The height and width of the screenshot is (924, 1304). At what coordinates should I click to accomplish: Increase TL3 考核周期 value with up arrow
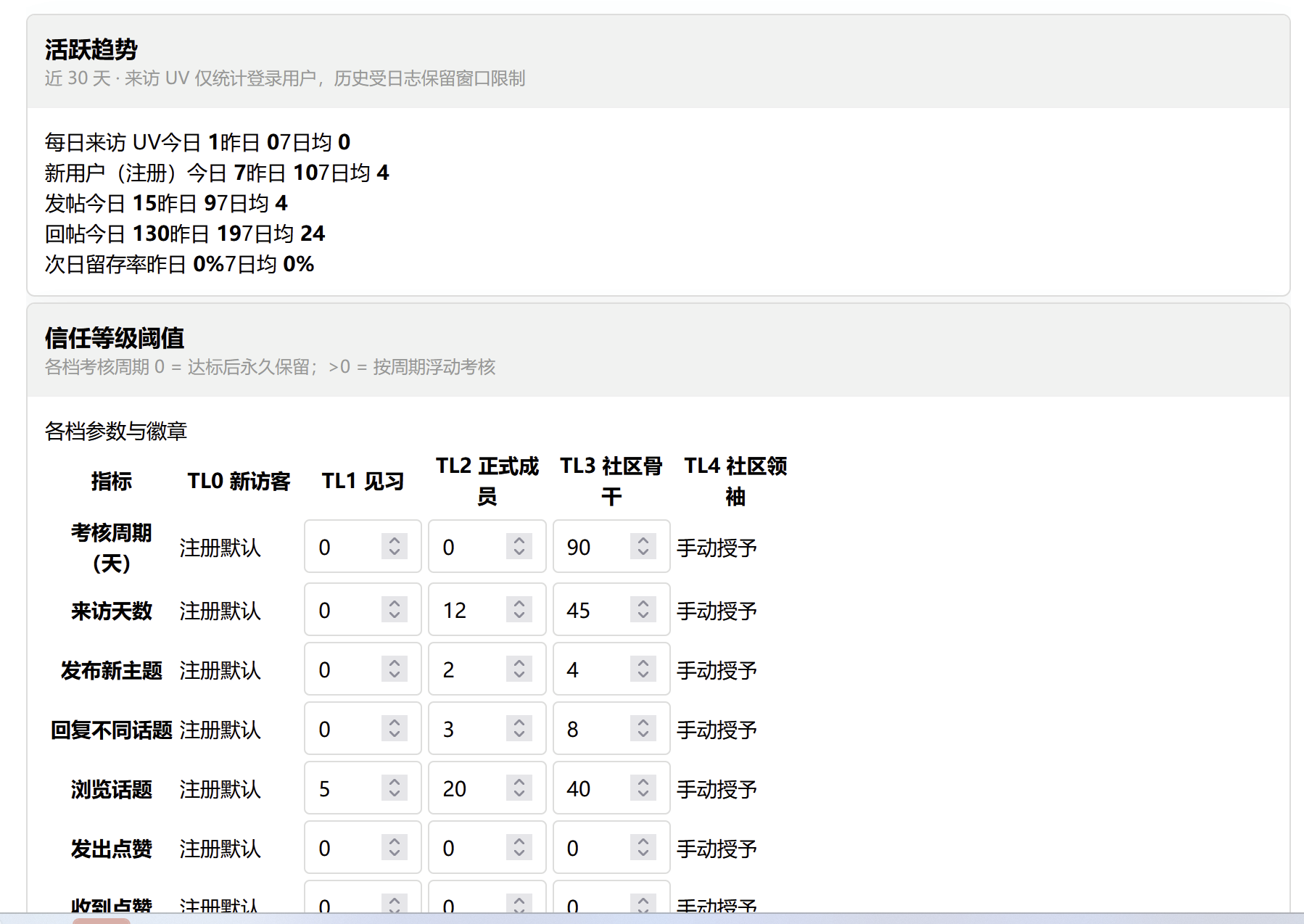tap(643, 540)
